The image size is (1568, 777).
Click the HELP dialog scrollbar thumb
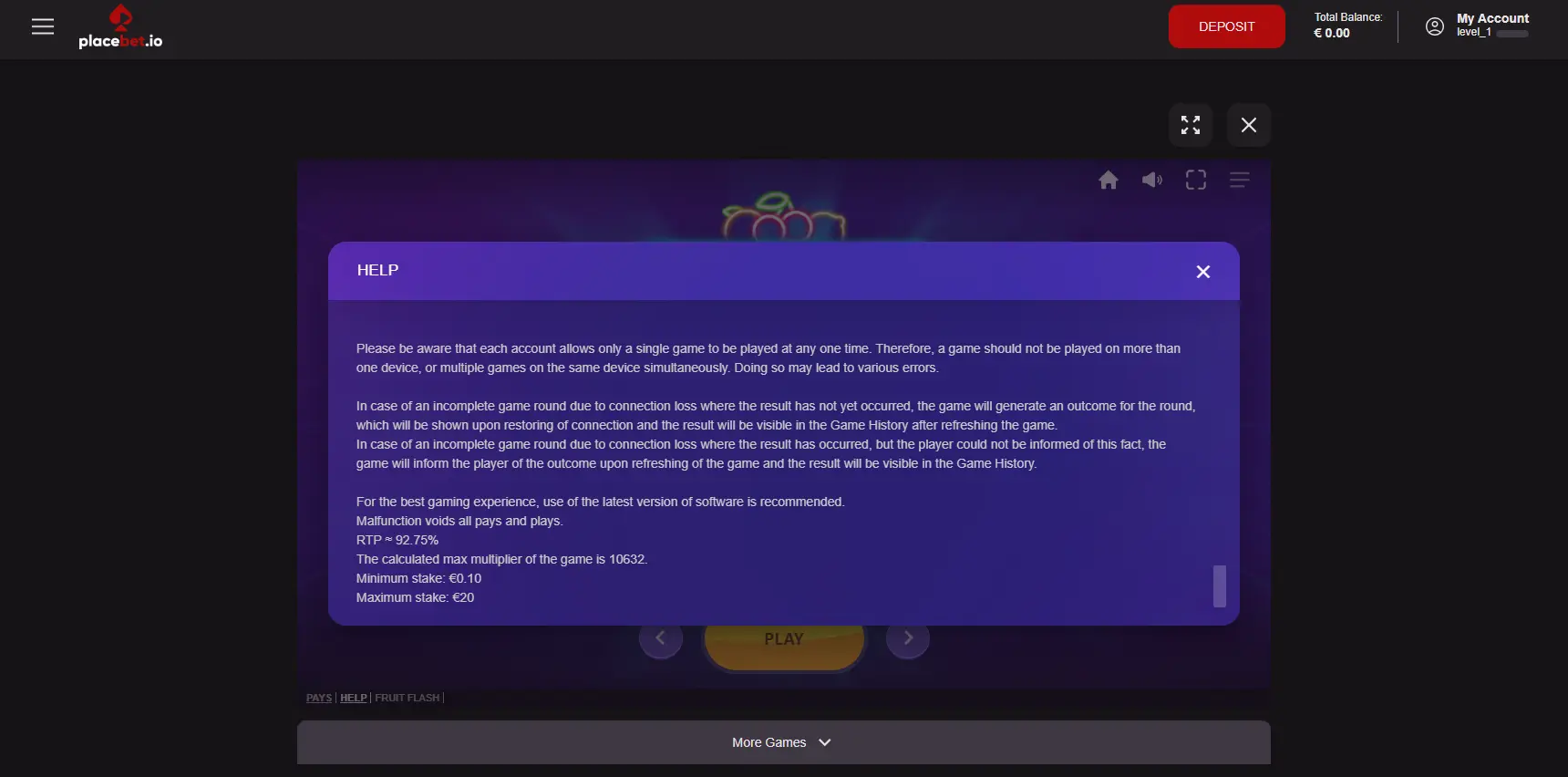(1220, 586)
